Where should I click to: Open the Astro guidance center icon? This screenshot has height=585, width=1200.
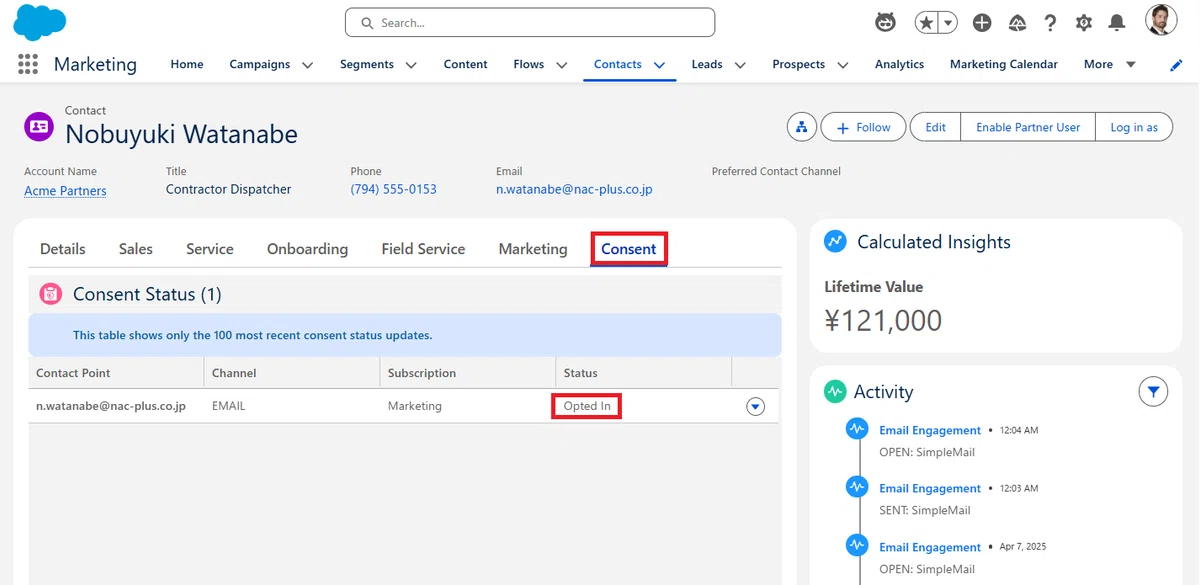[x=885, y=22]
